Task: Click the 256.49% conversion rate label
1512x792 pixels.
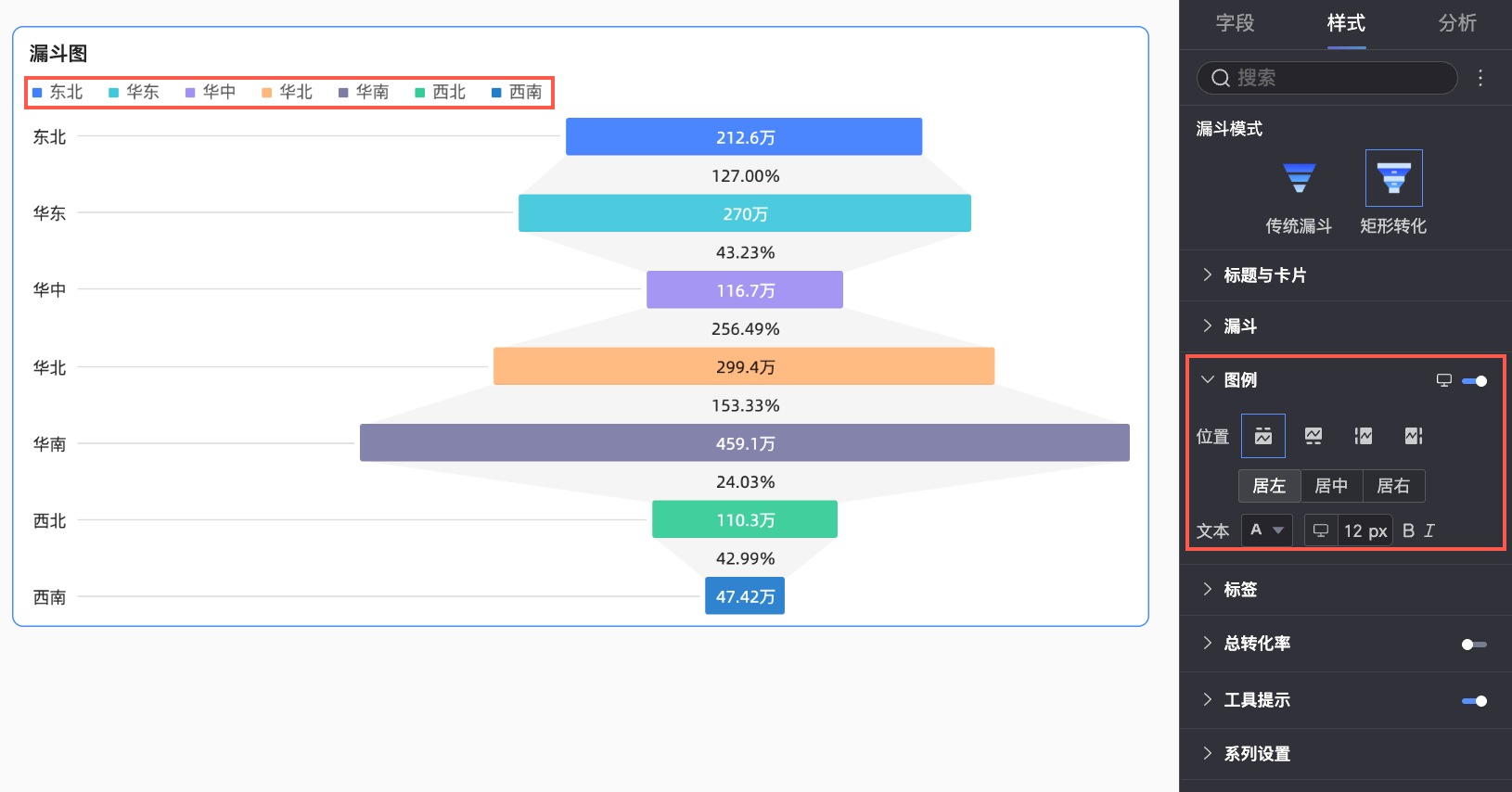Action: pos(746,329)
